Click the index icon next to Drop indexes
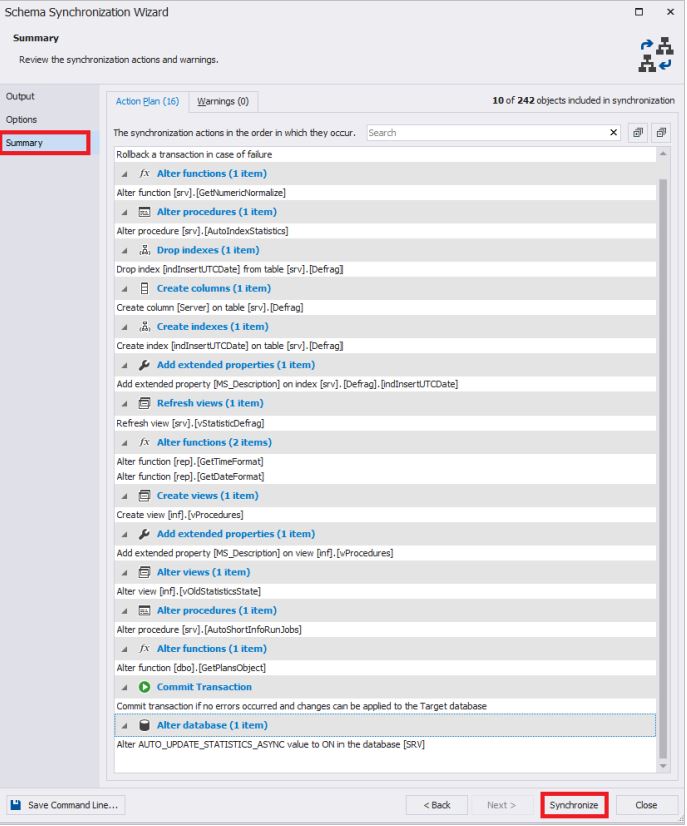The width and height of the screenshot is (687, 826). [x=144, y=250]
